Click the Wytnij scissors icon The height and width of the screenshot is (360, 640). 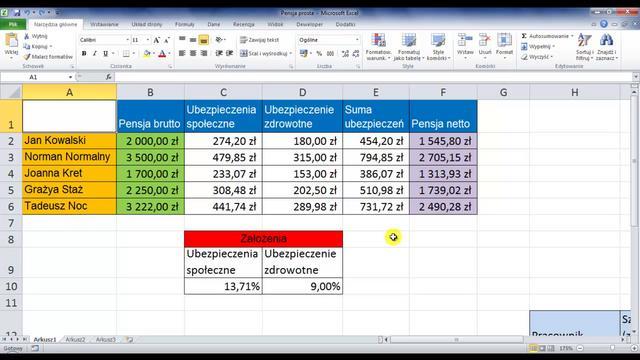tap(27, 36)
